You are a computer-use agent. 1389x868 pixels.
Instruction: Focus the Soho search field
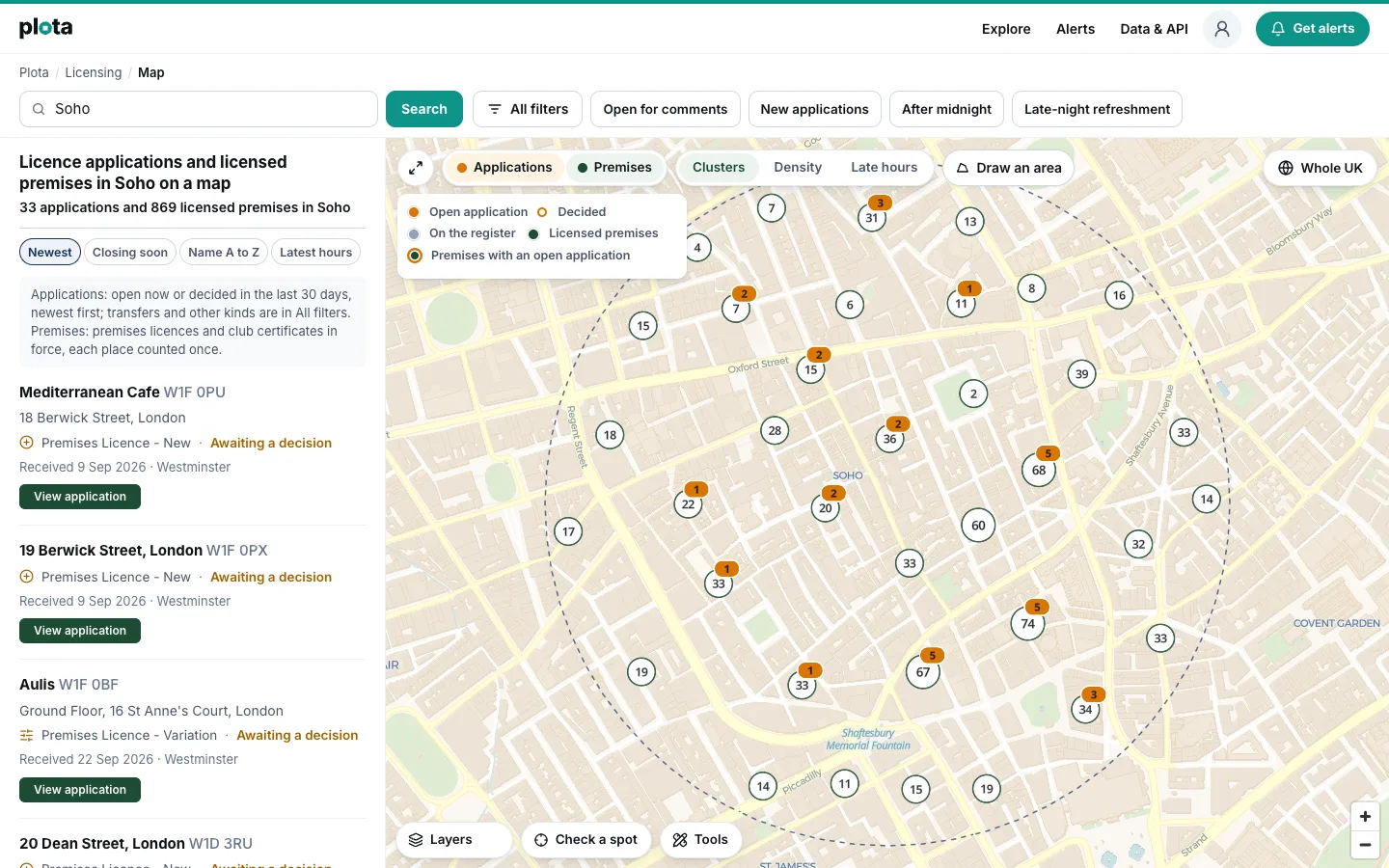click(x=199, y=109)
